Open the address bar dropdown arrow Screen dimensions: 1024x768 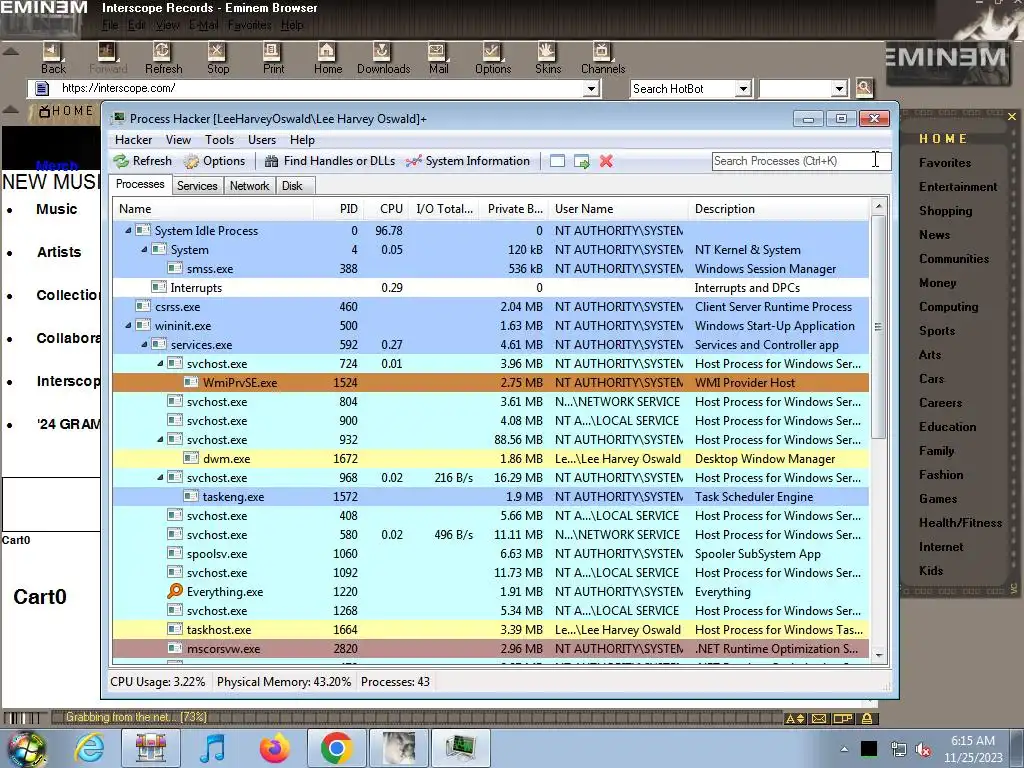[x=591, y=88]
